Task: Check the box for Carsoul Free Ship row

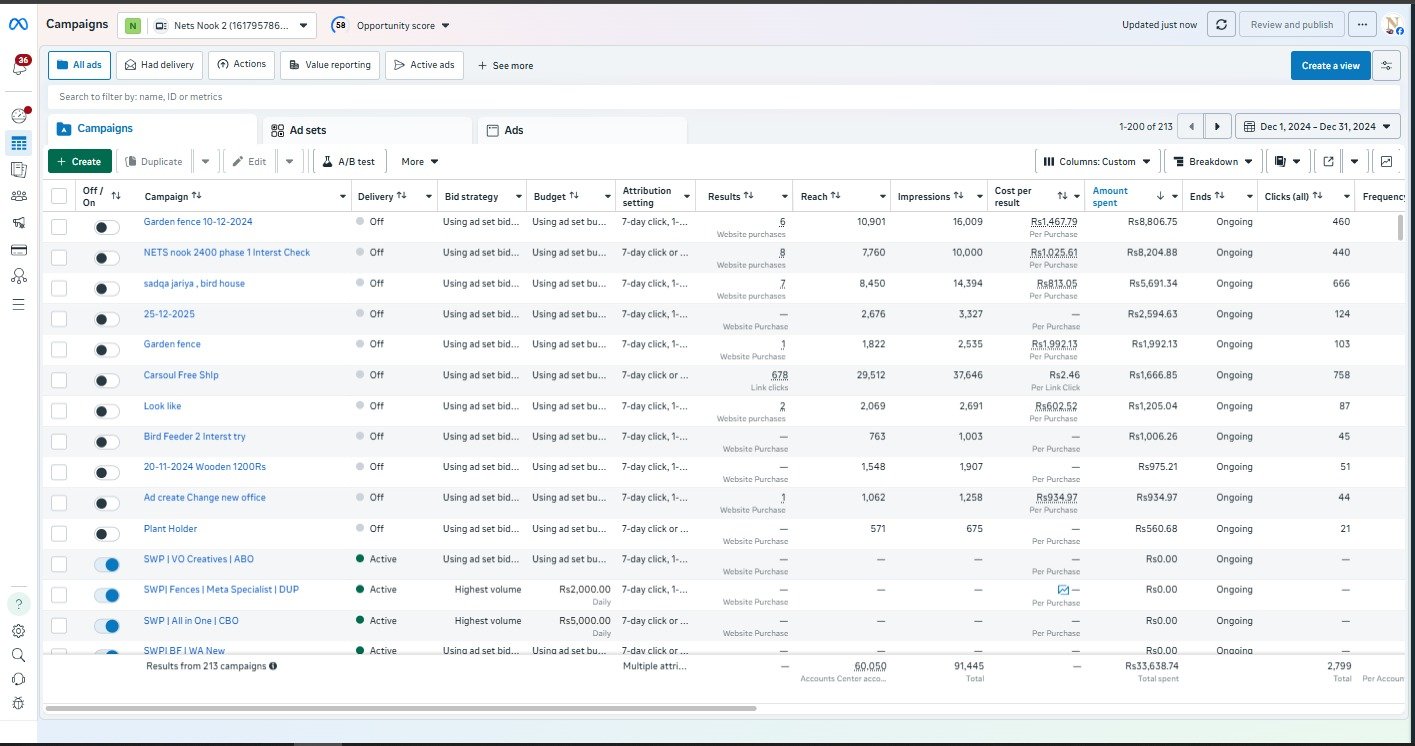Action: click(x=59, y=380)
